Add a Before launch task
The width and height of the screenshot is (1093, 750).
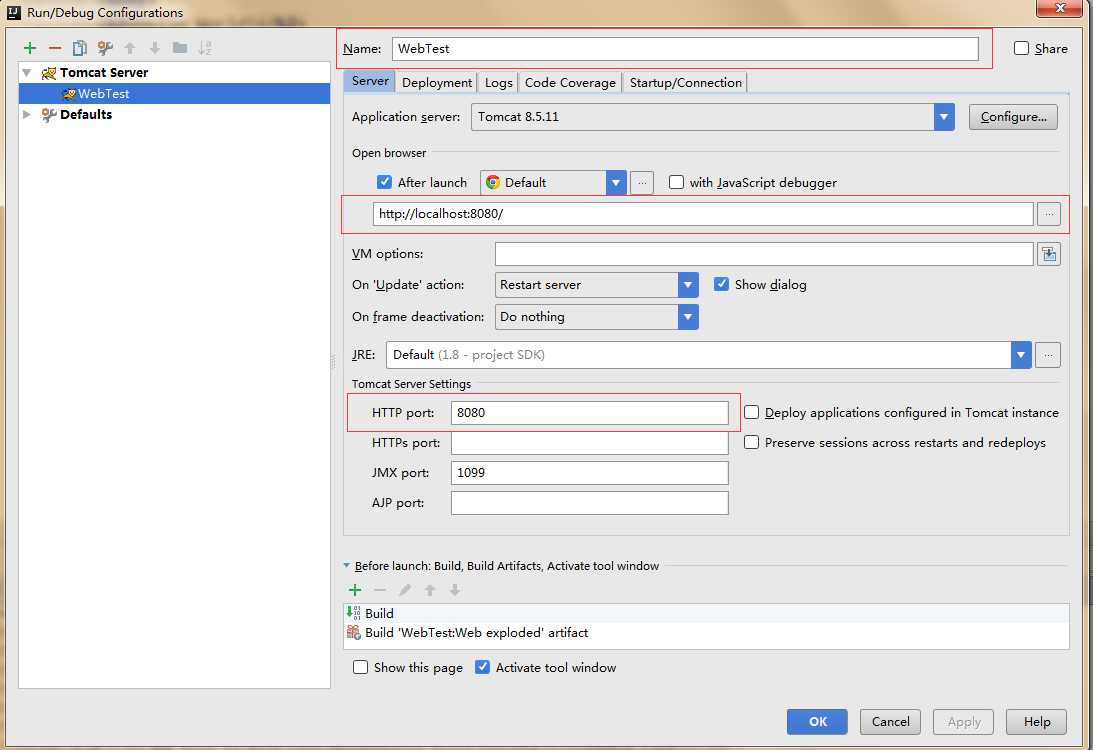point(355,590)
